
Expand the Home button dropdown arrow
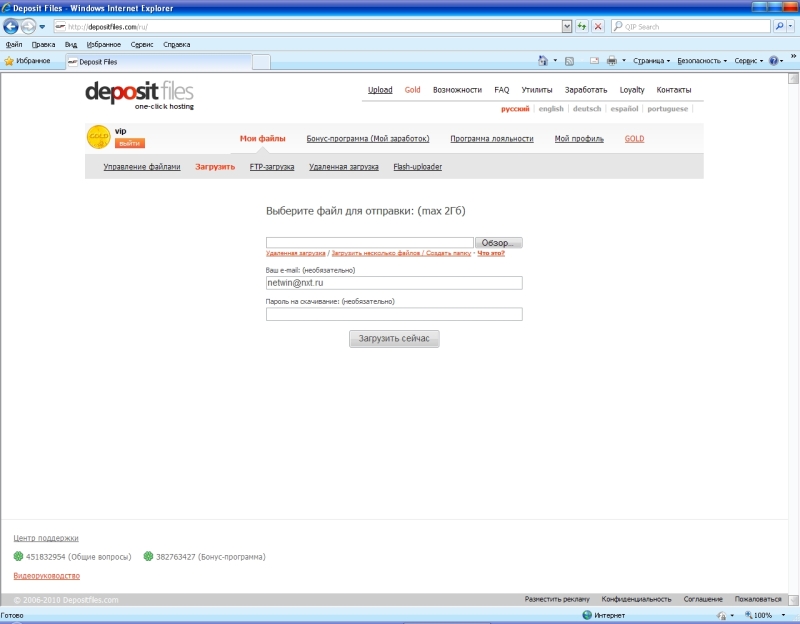click(x=555, y=61)
